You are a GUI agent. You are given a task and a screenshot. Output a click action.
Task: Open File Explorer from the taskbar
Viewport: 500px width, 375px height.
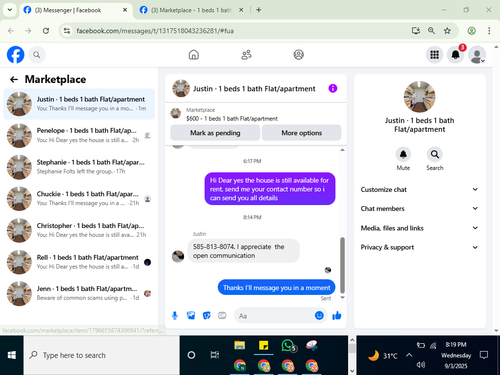[239, 345]
